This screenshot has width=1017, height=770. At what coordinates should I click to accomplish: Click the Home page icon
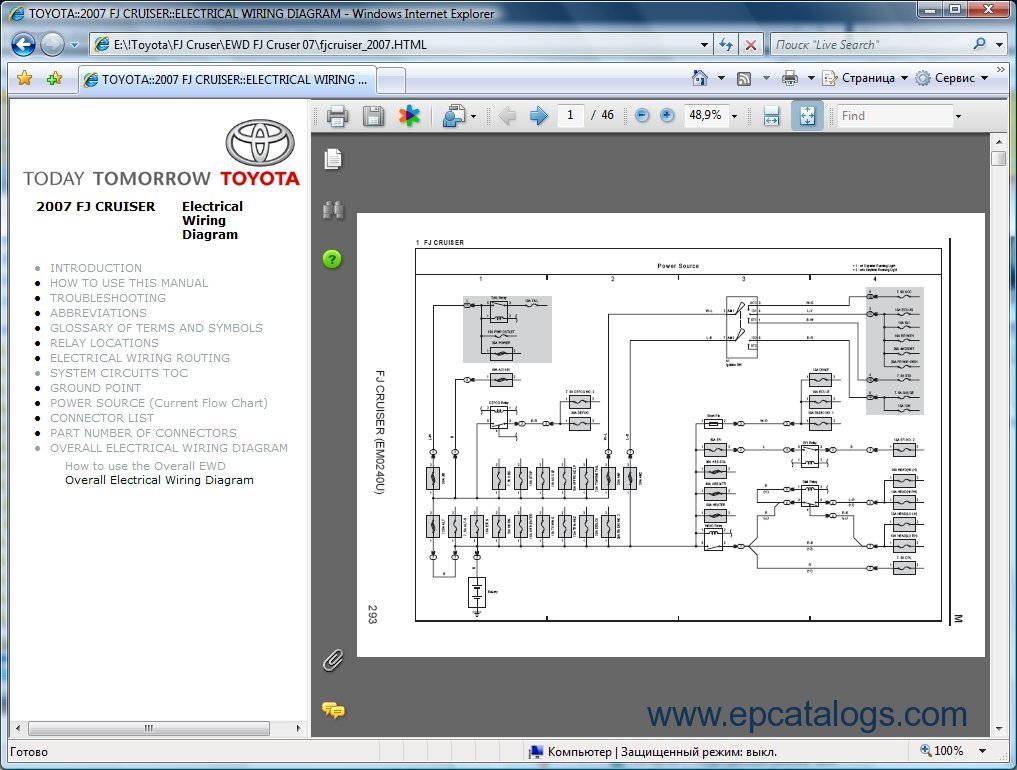click(x=699, y=78)
